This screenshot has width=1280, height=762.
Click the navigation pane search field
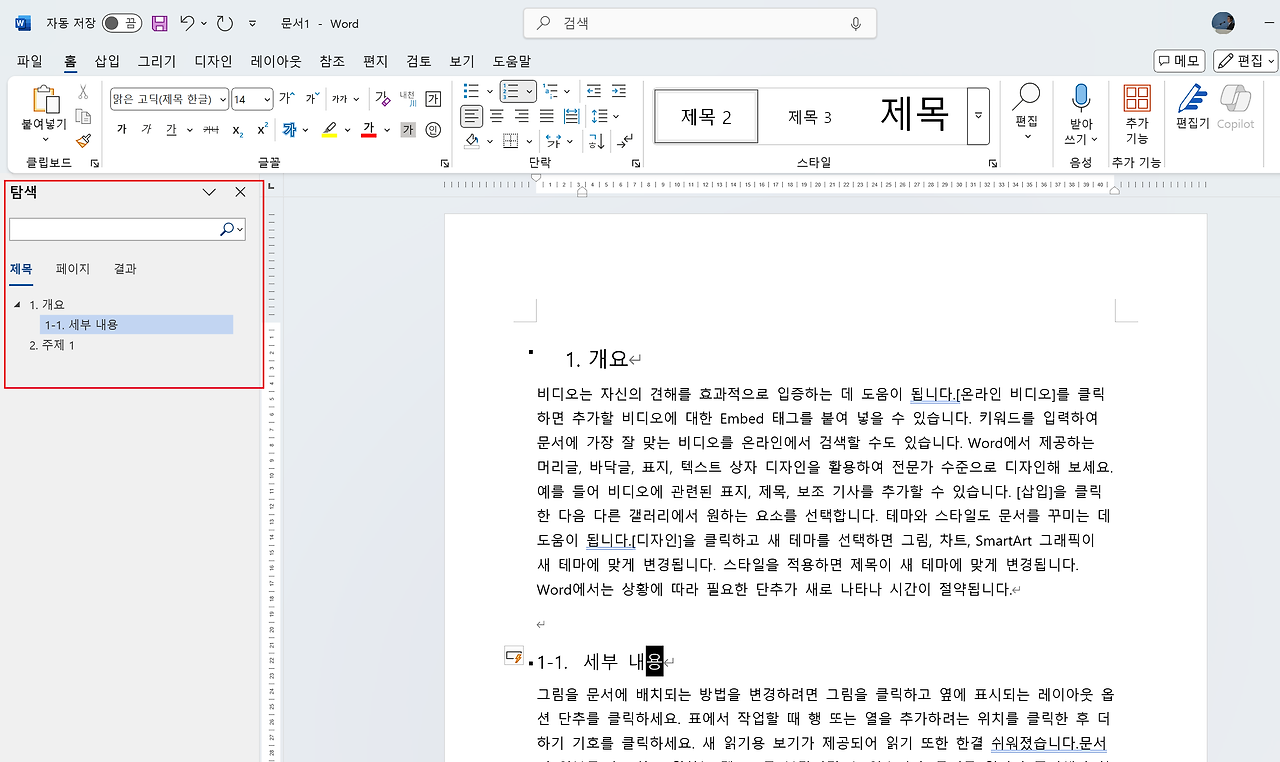coord(115,229)
